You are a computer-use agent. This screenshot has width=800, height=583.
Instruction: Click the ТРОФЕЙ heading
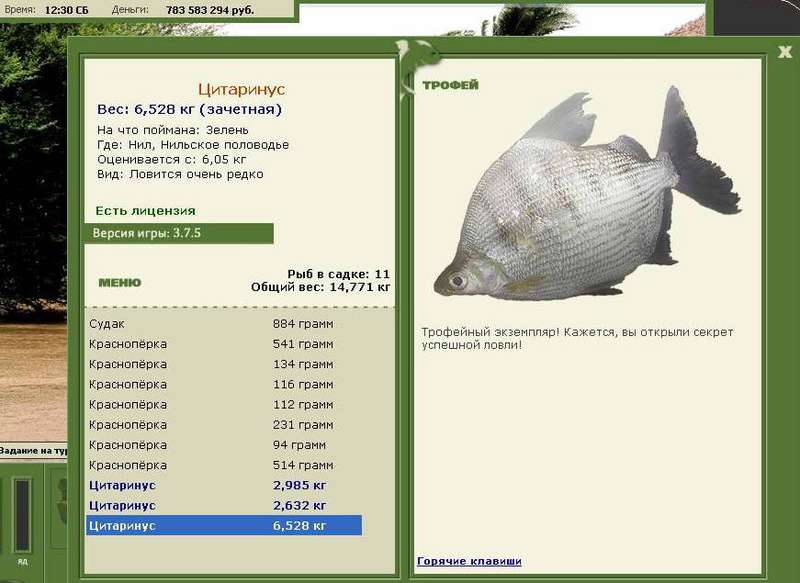click(x=451, y=85)
